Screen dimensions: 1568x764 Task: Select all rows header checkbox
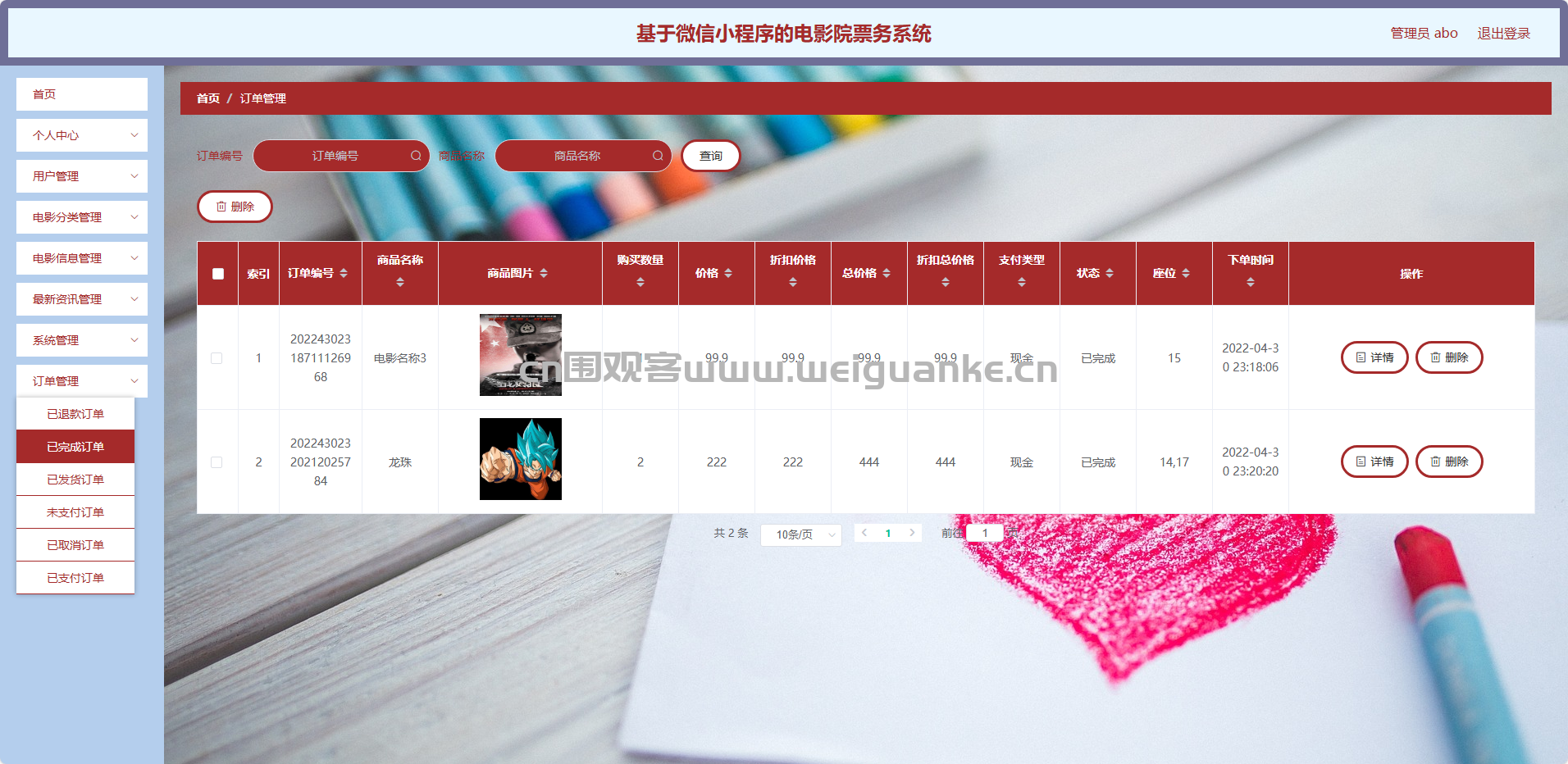pyautogui.click(x=218, y=274)
